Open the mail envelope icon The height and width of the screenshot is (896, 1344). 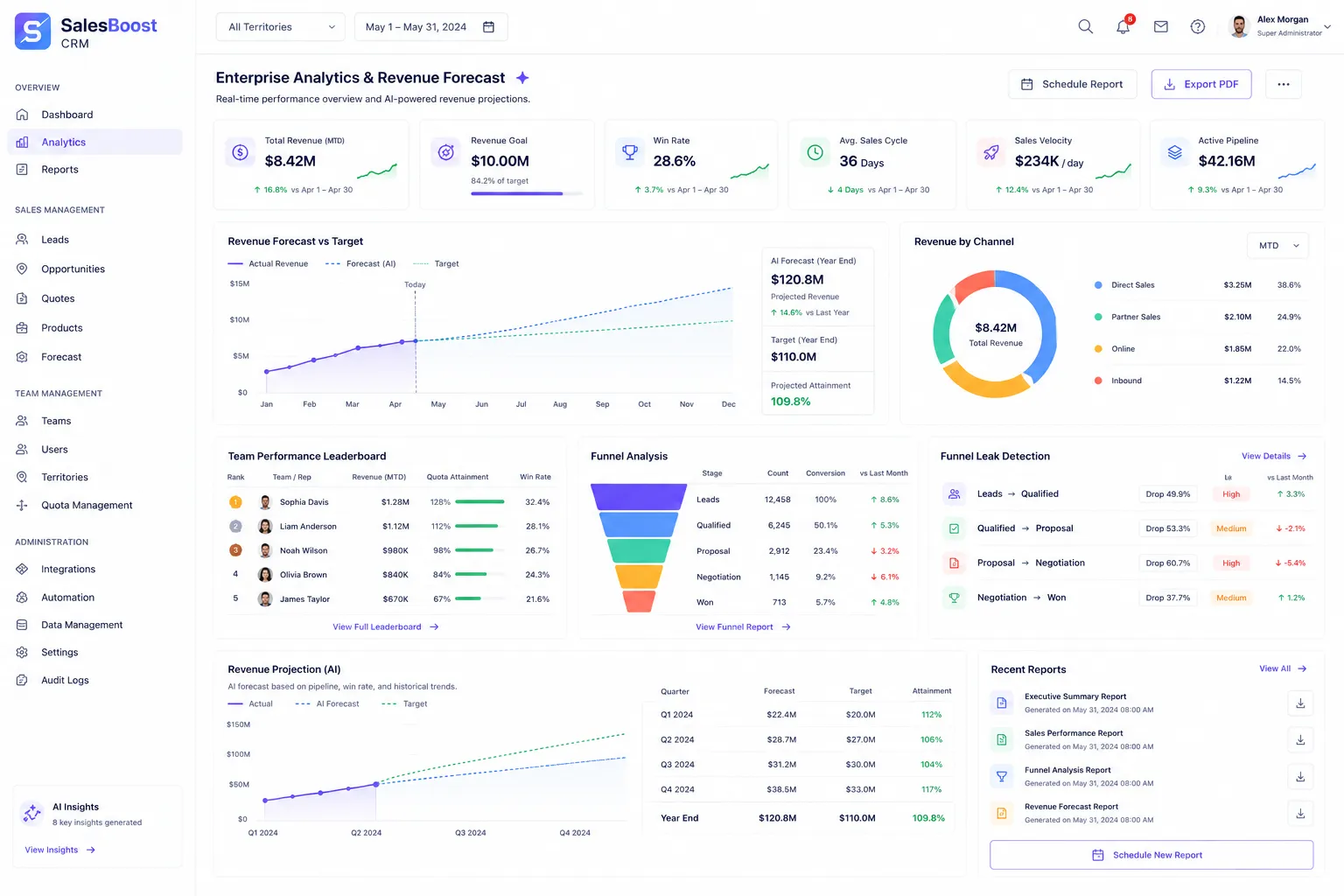1161,26
